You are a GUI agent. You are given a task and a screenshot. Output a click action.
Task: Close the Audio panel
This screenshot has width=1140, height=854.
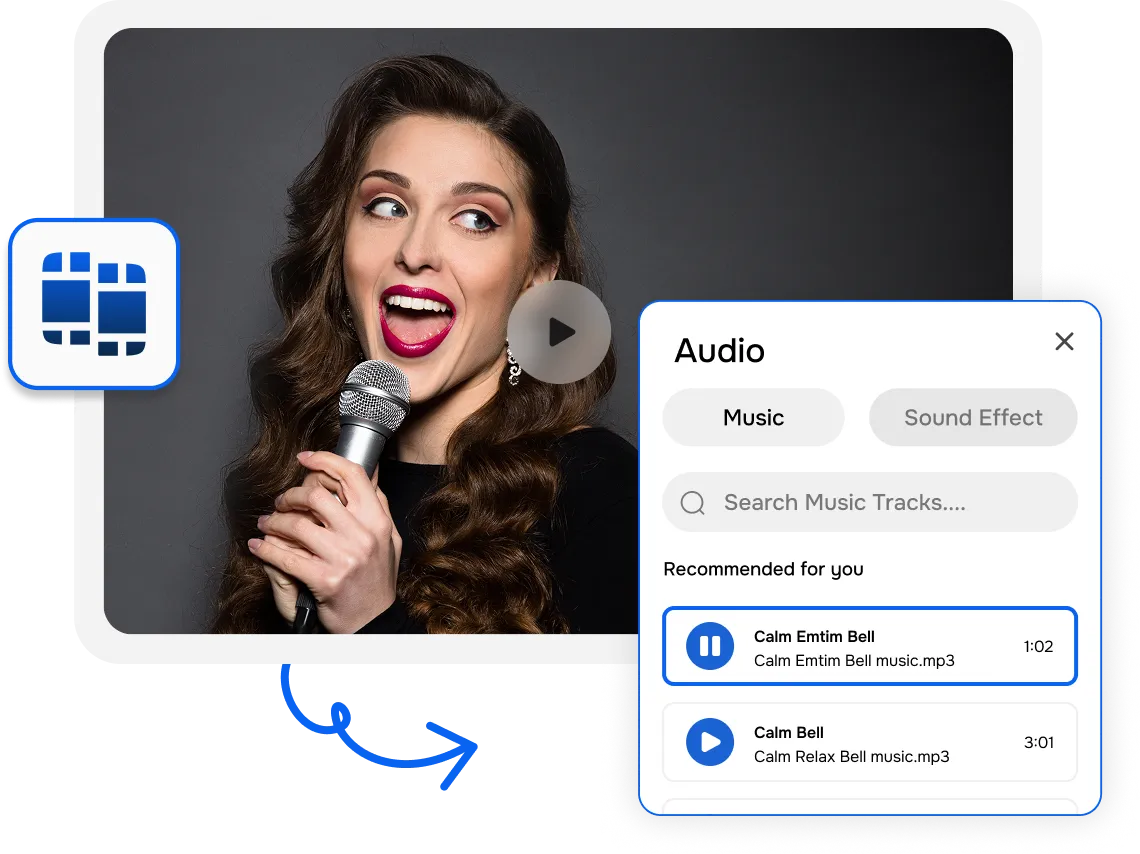(1063, 342)
